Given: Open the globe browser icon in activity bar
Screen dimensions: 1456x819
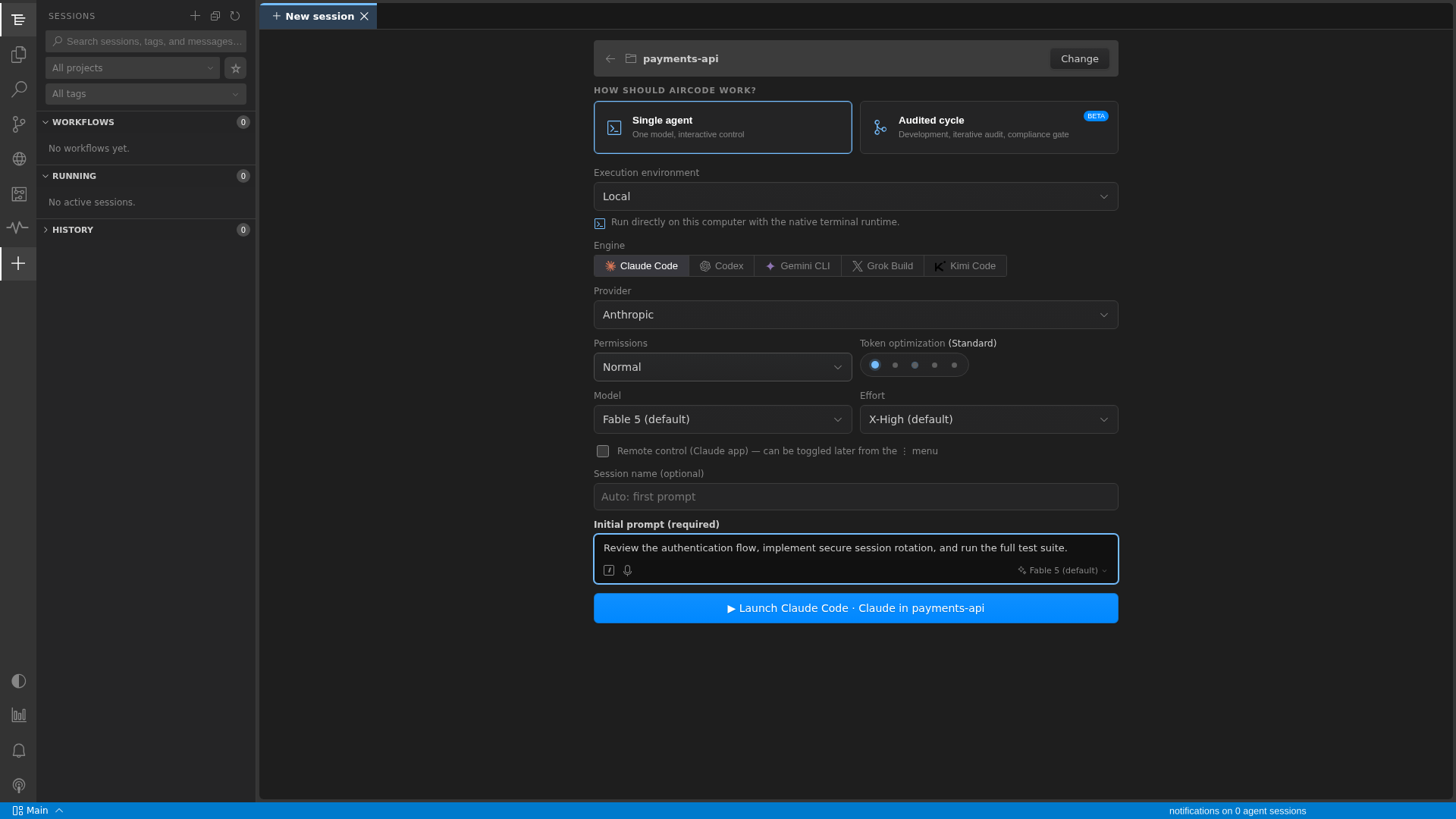Looking at the screenshot, I should point(18,159).
